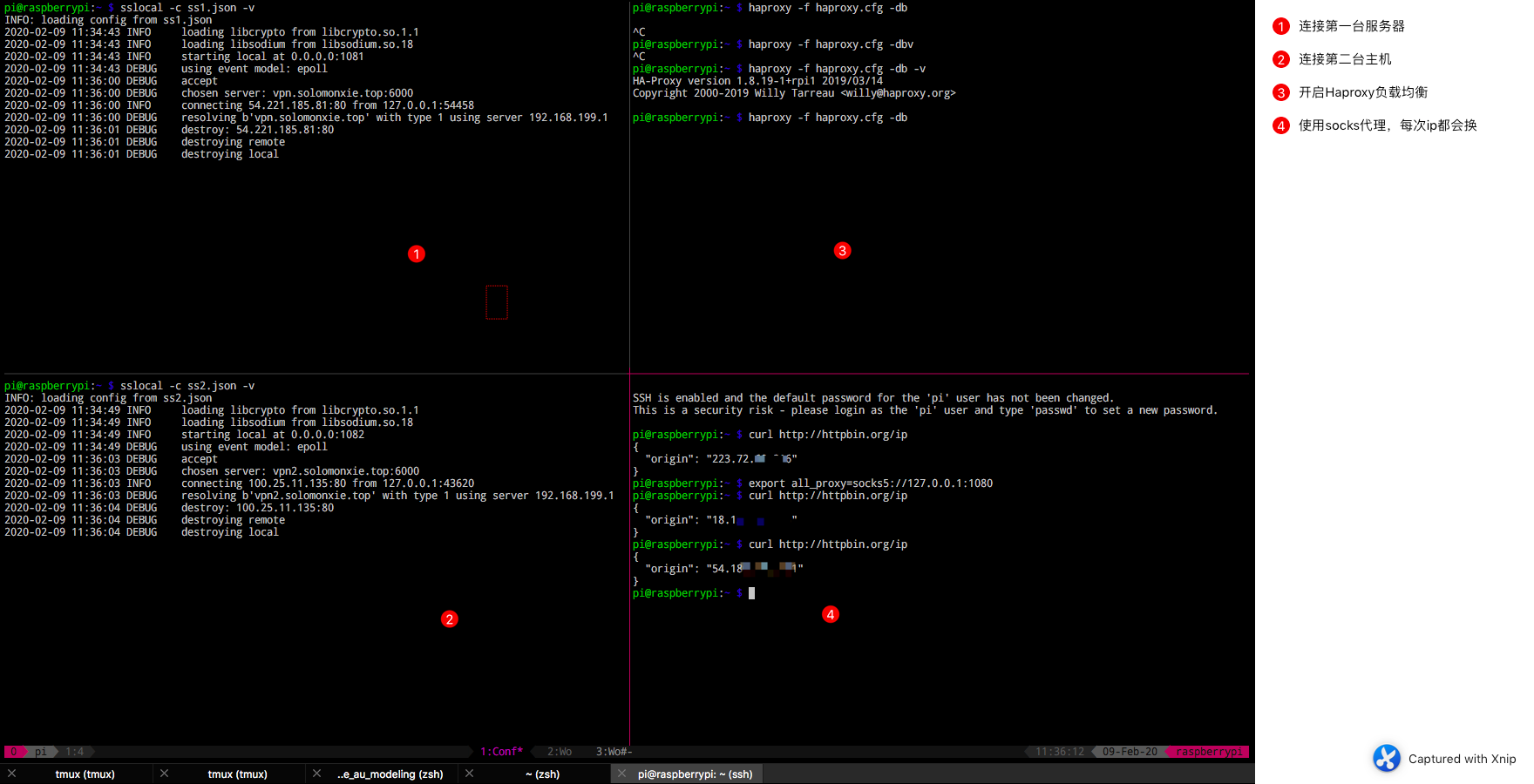The image size is (1534, 784).
Task: Close the pi@raspberrypi: ~ (ssh) tab
Action: (x=621, y=774)
